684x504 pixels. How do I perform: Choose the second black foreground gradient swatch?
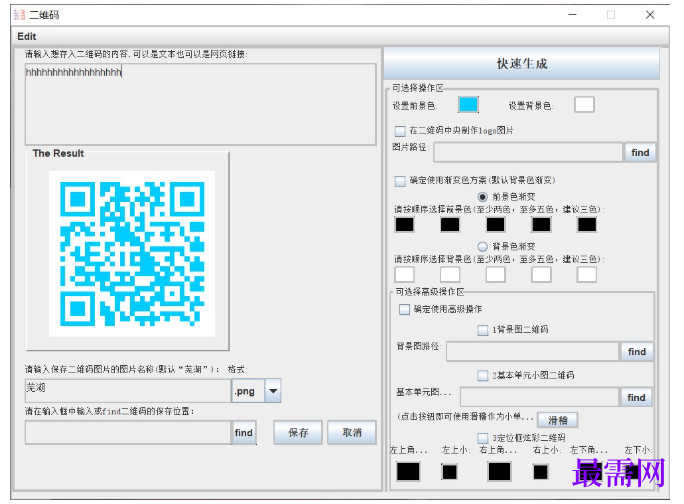tap(450, 225)
